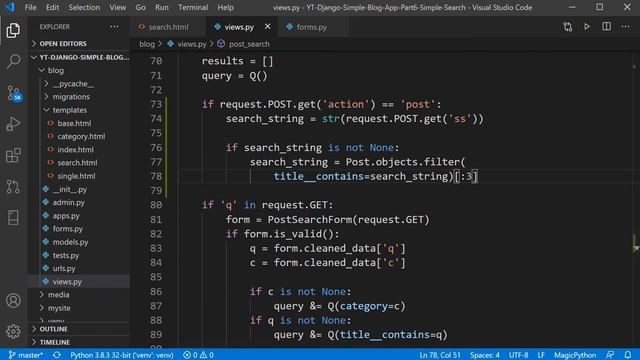Open the Manage gear icon

(x=13, y=331)
